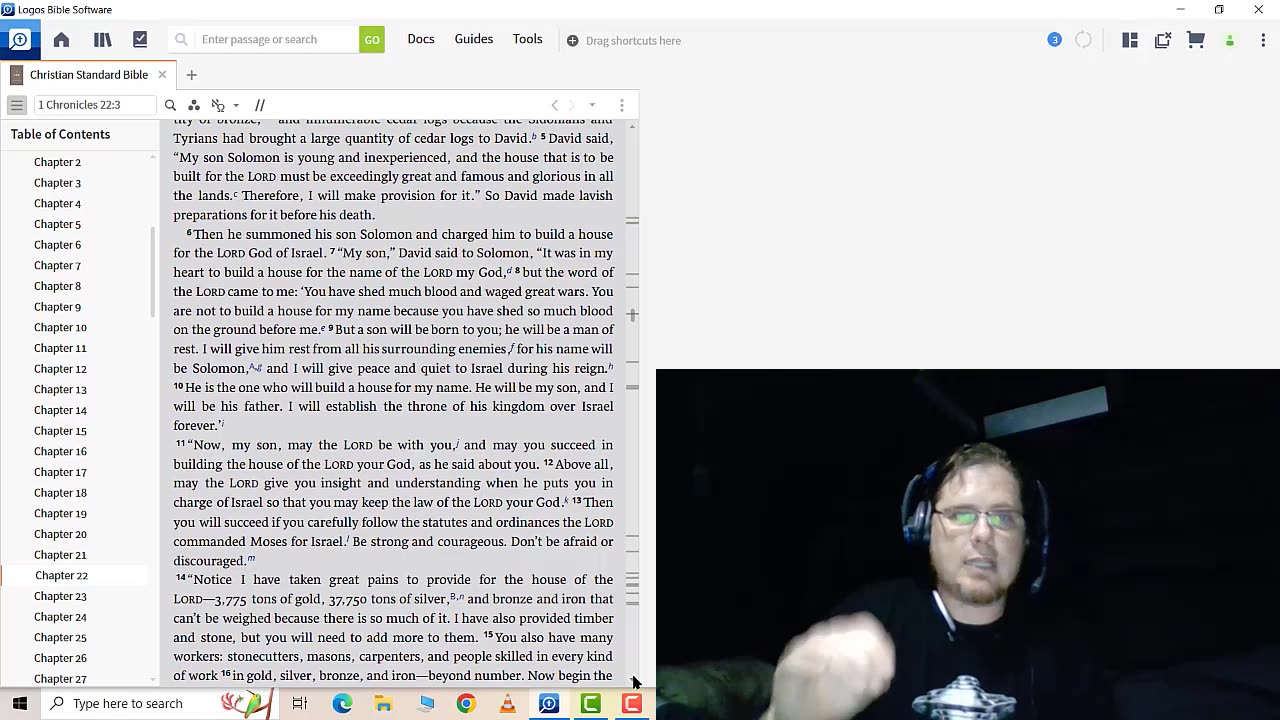1280x720 pixels.
Task: Close the Christian Standard Bible tab
Action: pyautogui.click(x=162, y=75)
